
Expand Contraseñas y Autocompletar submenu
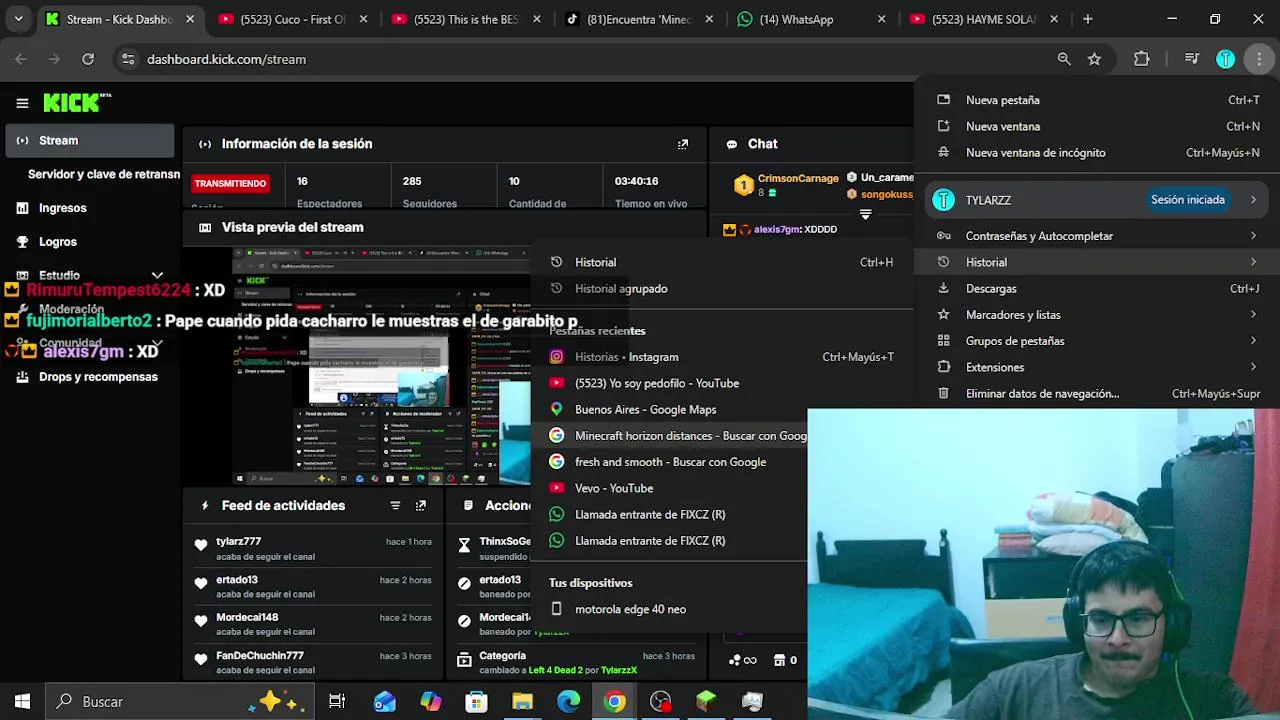(1253, 236)
